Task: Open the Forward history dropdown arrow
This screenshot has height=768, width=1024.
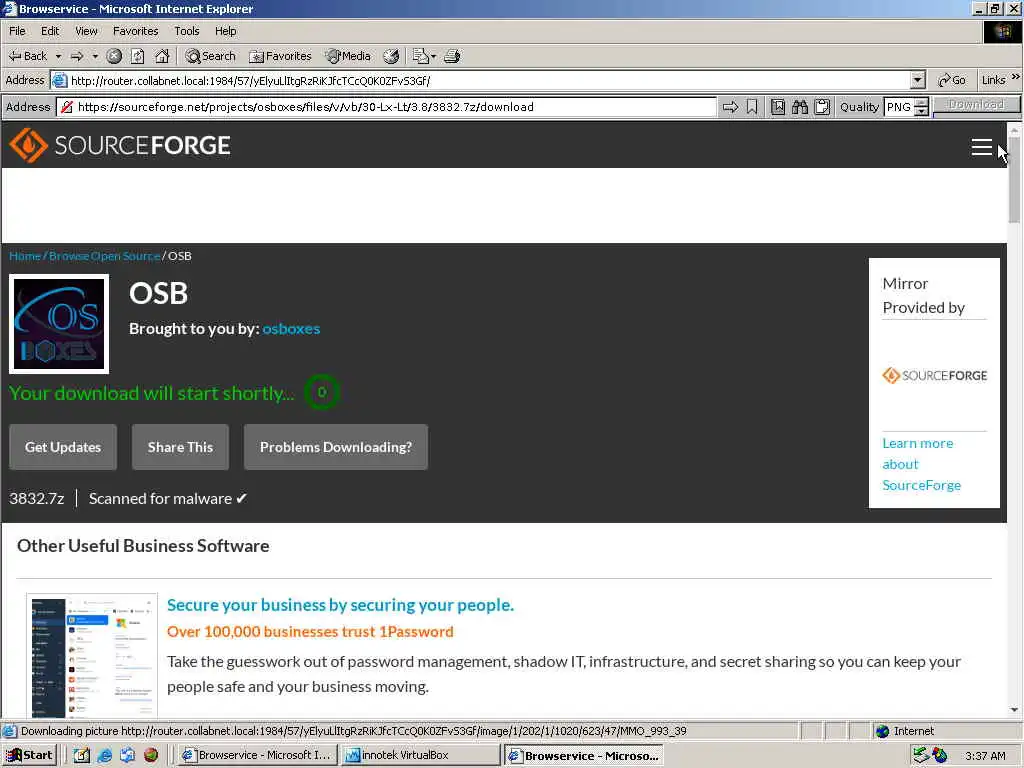Action: pos(95,56)
